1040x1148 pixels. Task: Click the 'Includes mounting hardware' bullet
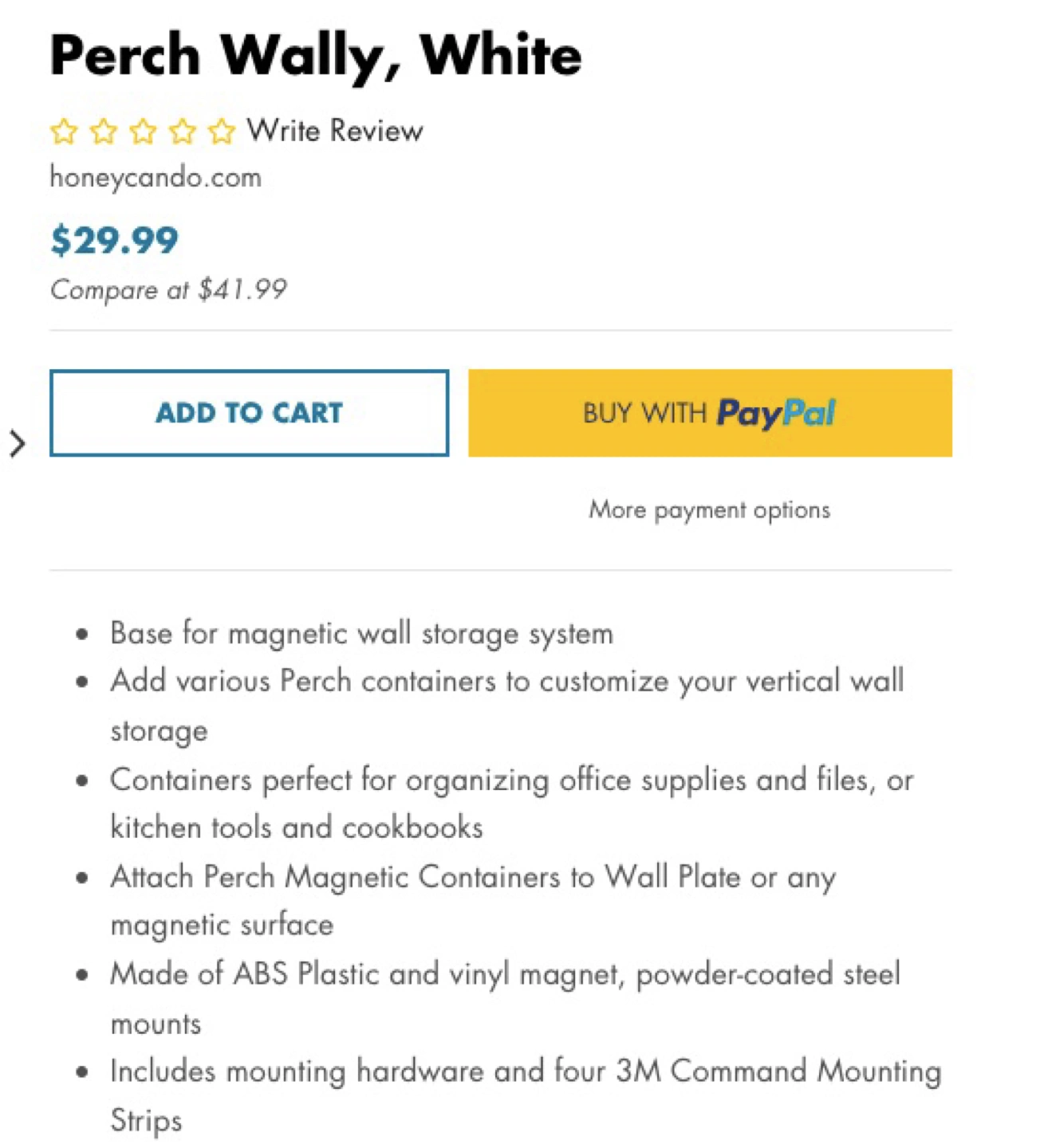point(526,1071)
